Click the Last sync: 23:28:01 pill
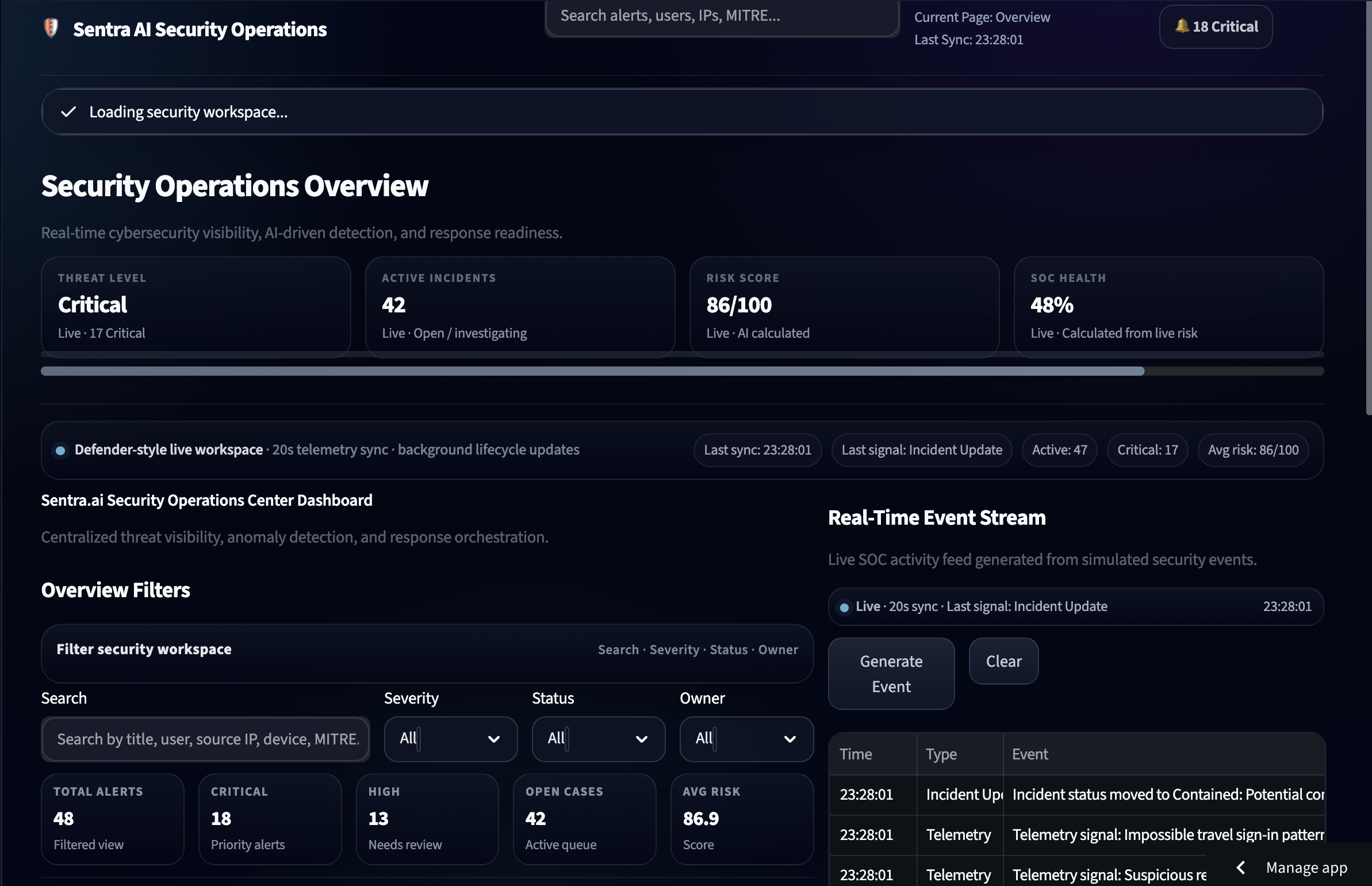1372x886 pixels. 757,450
